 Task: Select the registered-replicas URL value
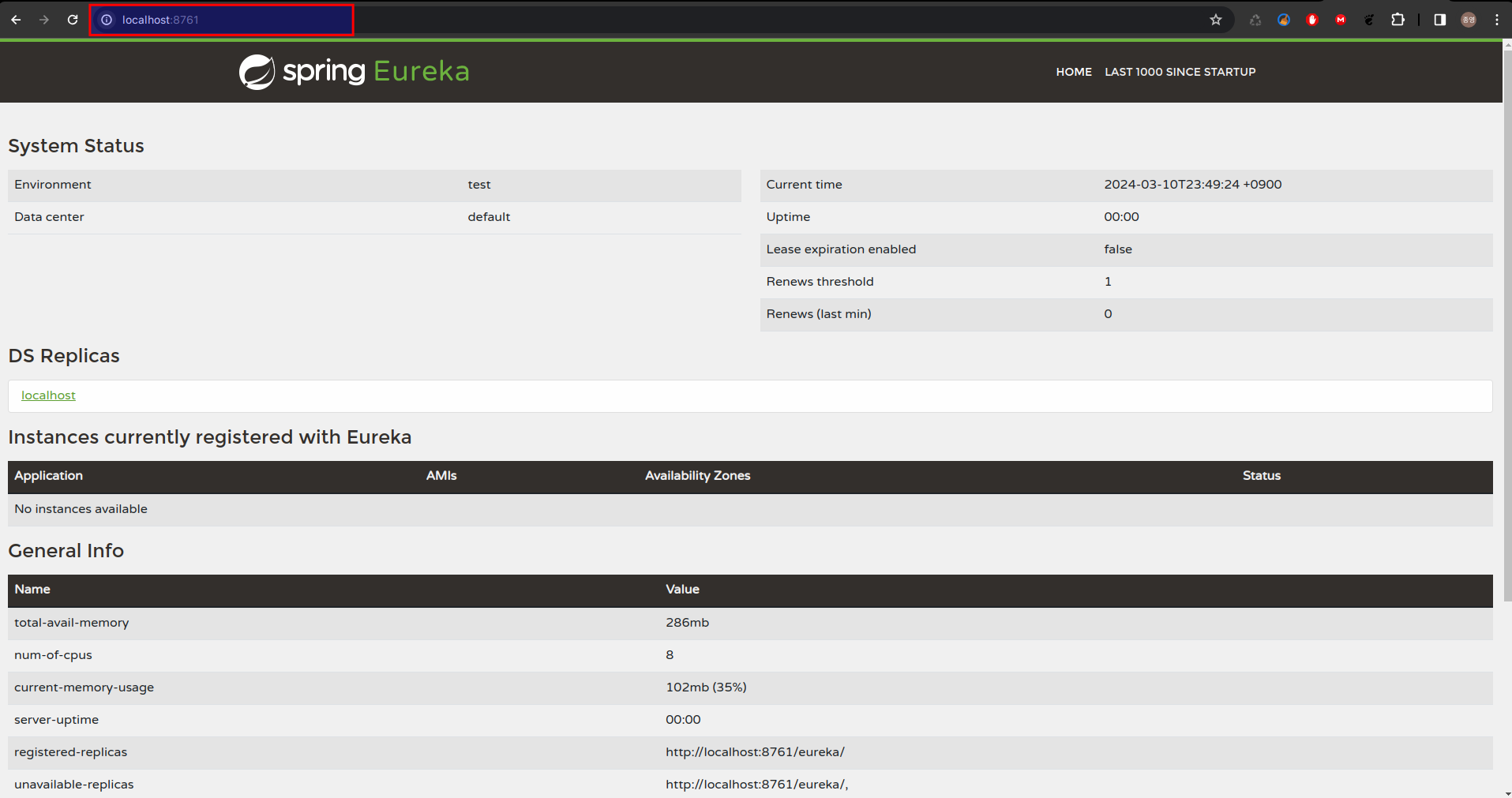(755, 752)
